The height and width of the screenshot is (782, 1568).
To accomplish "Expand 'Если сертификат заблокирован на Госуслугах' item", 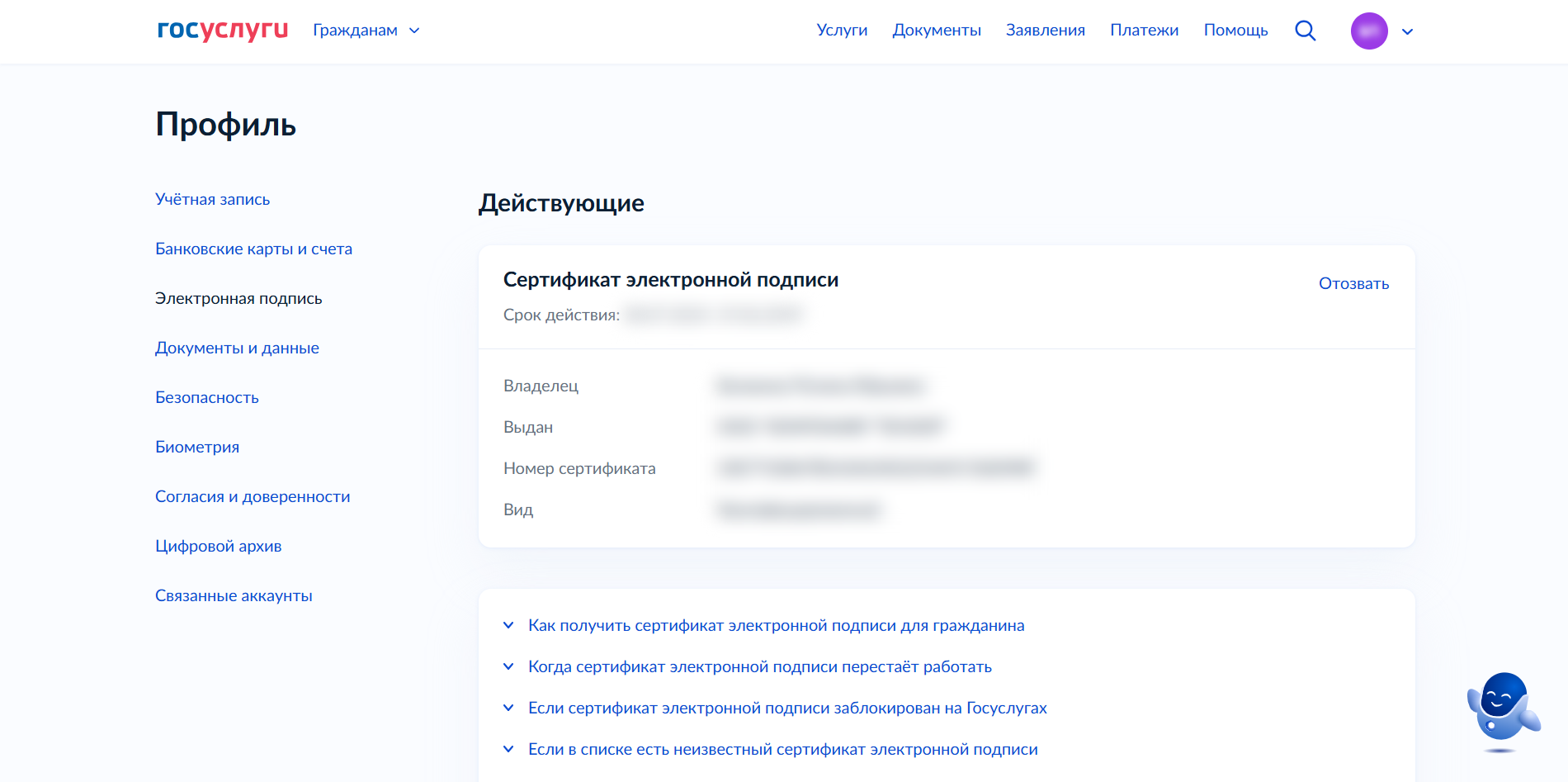I will pos(786,709).
